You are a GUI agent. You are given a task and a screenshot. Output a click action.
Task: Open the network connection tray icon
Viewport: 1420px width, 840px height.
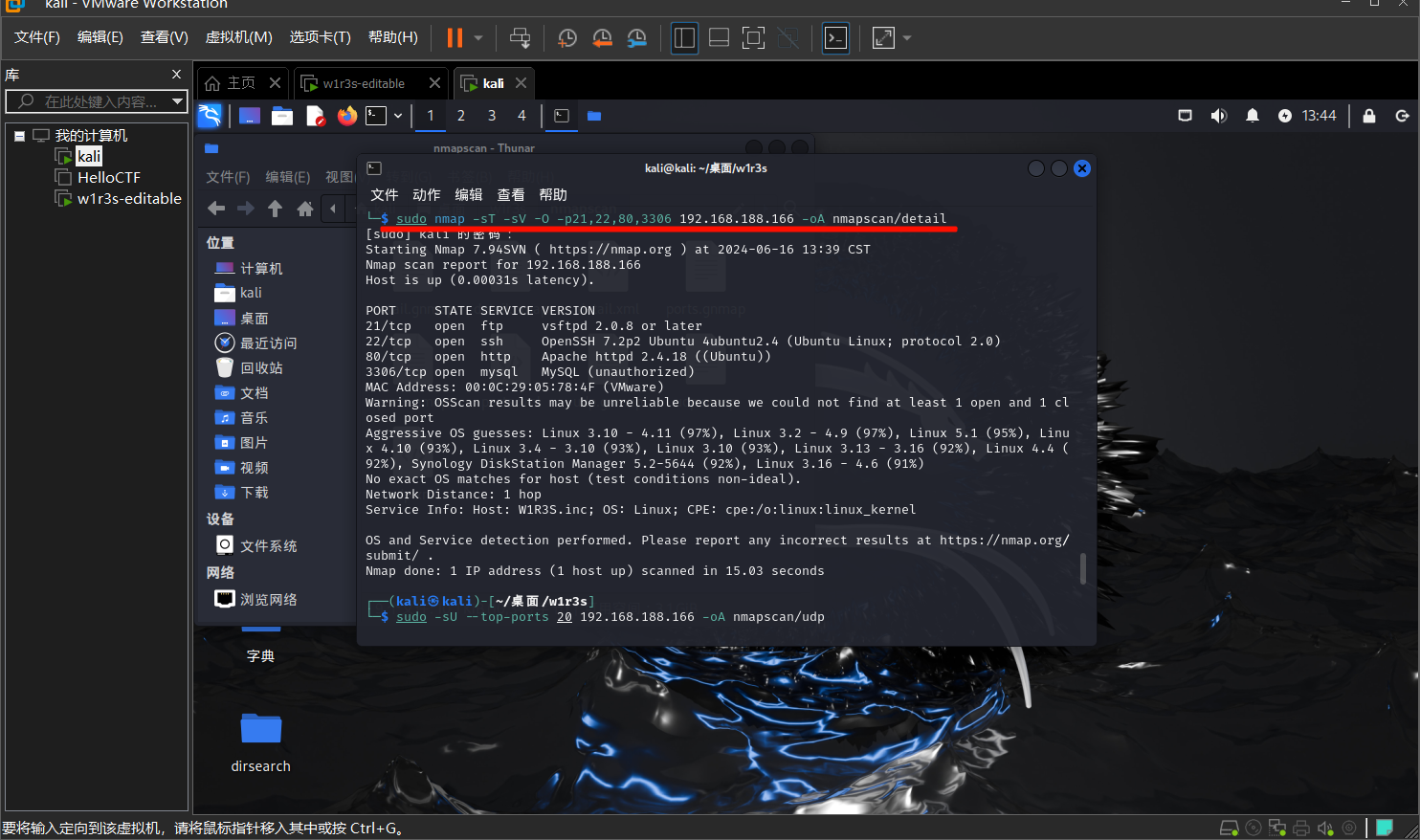[x=1185, y=116]
